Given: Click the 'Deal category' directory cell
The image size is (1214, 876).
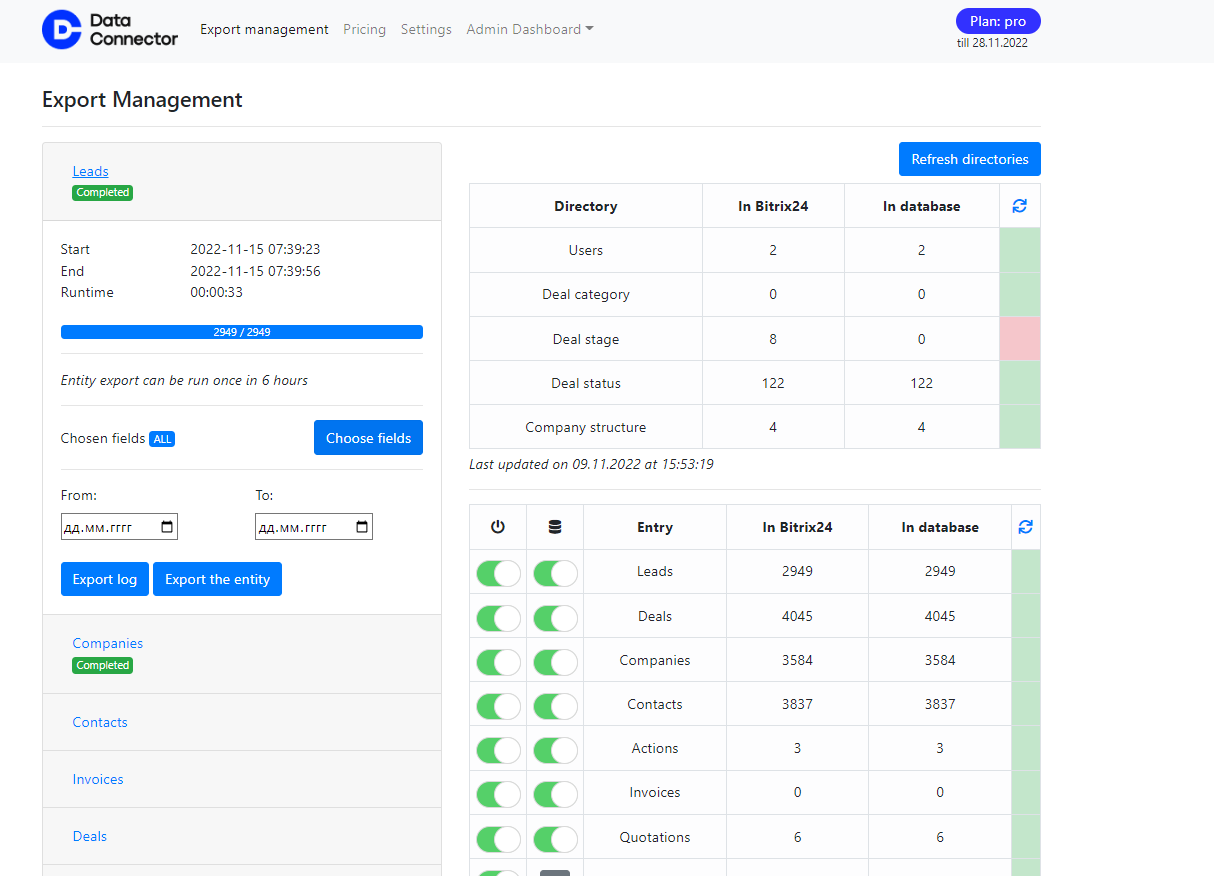Looking at the screenshot, I should 586,295.
